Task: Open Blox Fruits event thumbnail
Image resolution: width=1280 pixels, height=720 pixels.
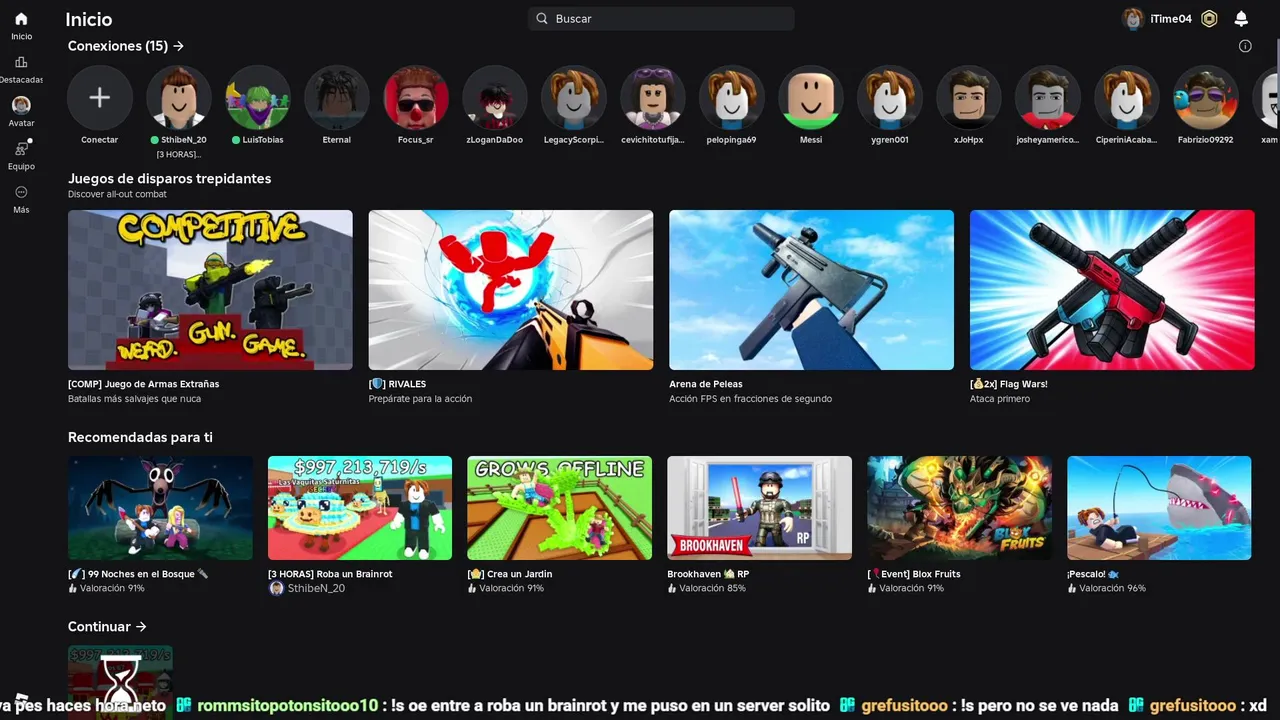Action: click(x=960, y=508)
